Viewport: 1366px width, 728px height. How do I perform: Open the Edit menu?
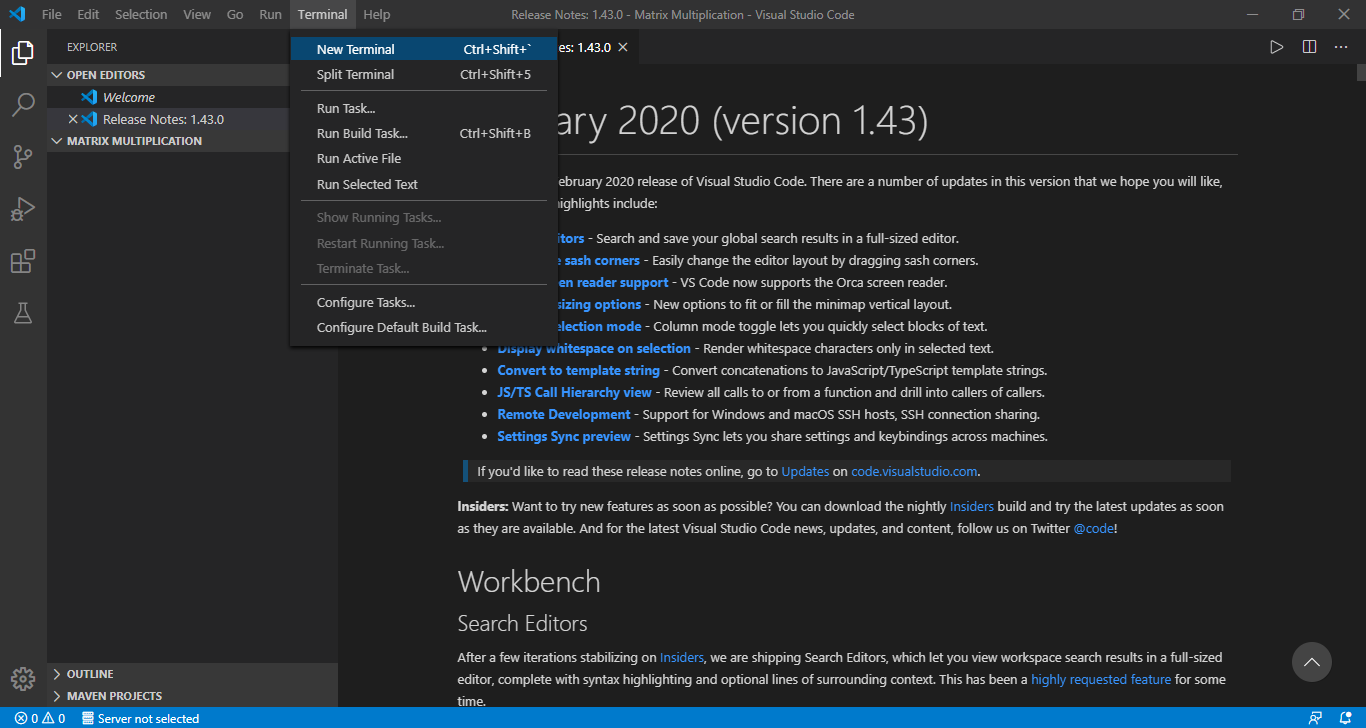click(88, 14)
